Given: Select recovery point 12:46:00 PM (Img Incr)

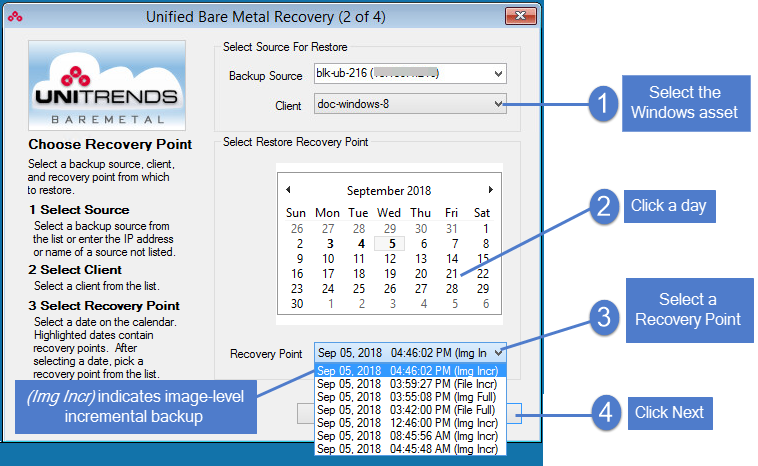Looking at the screenshot, I should pyautogui.click(x=410, y=423).
